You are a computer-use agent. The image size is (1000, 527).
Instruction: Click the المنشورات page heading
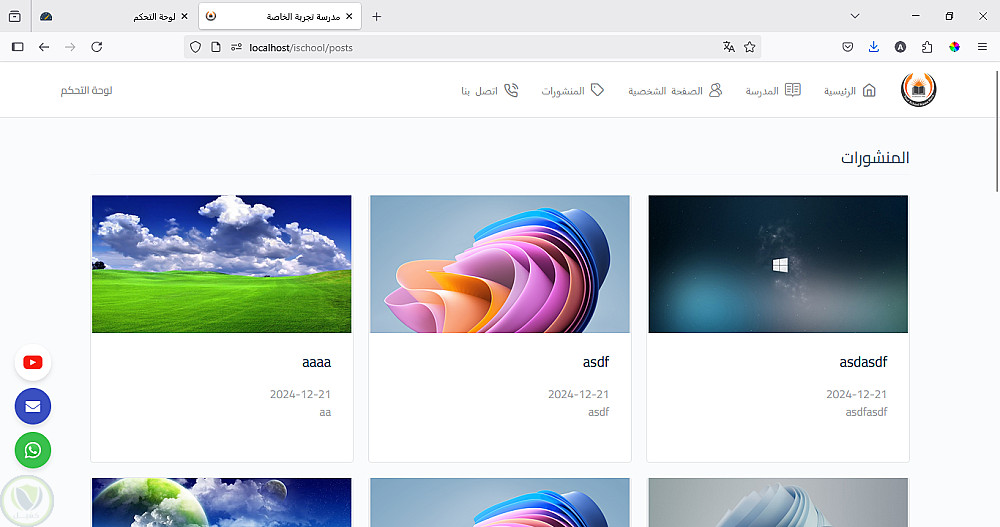[x=875, y=158]
